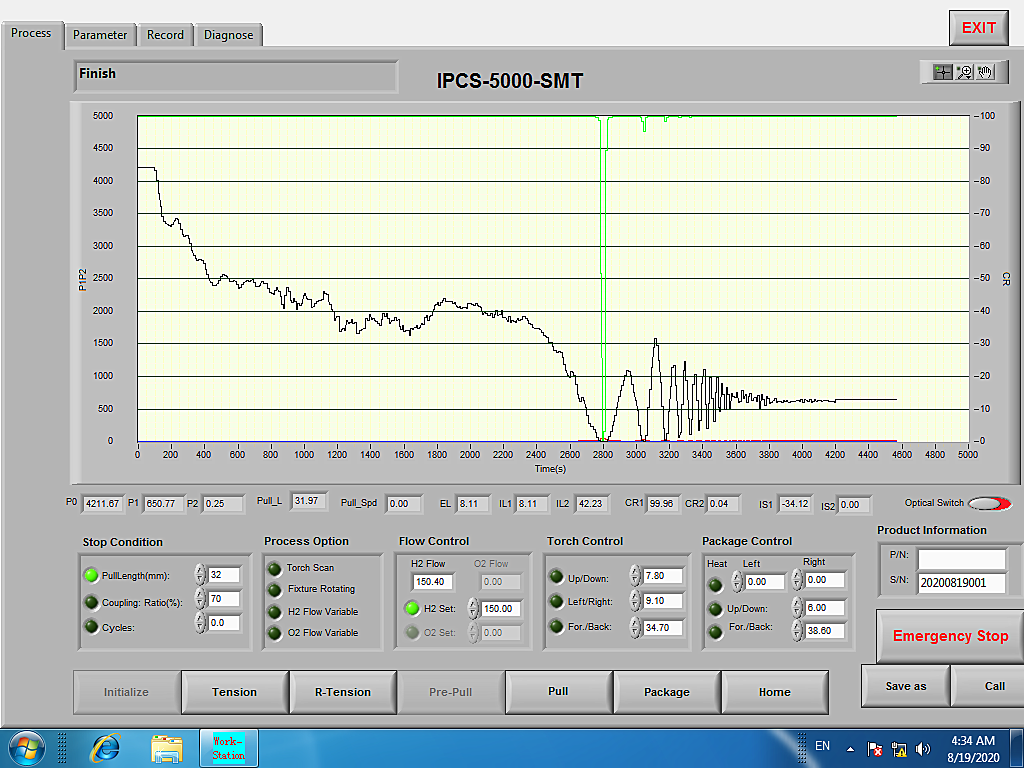Open the Windows Start menu orb
1024x768 pixels.
tap(27, 747)
